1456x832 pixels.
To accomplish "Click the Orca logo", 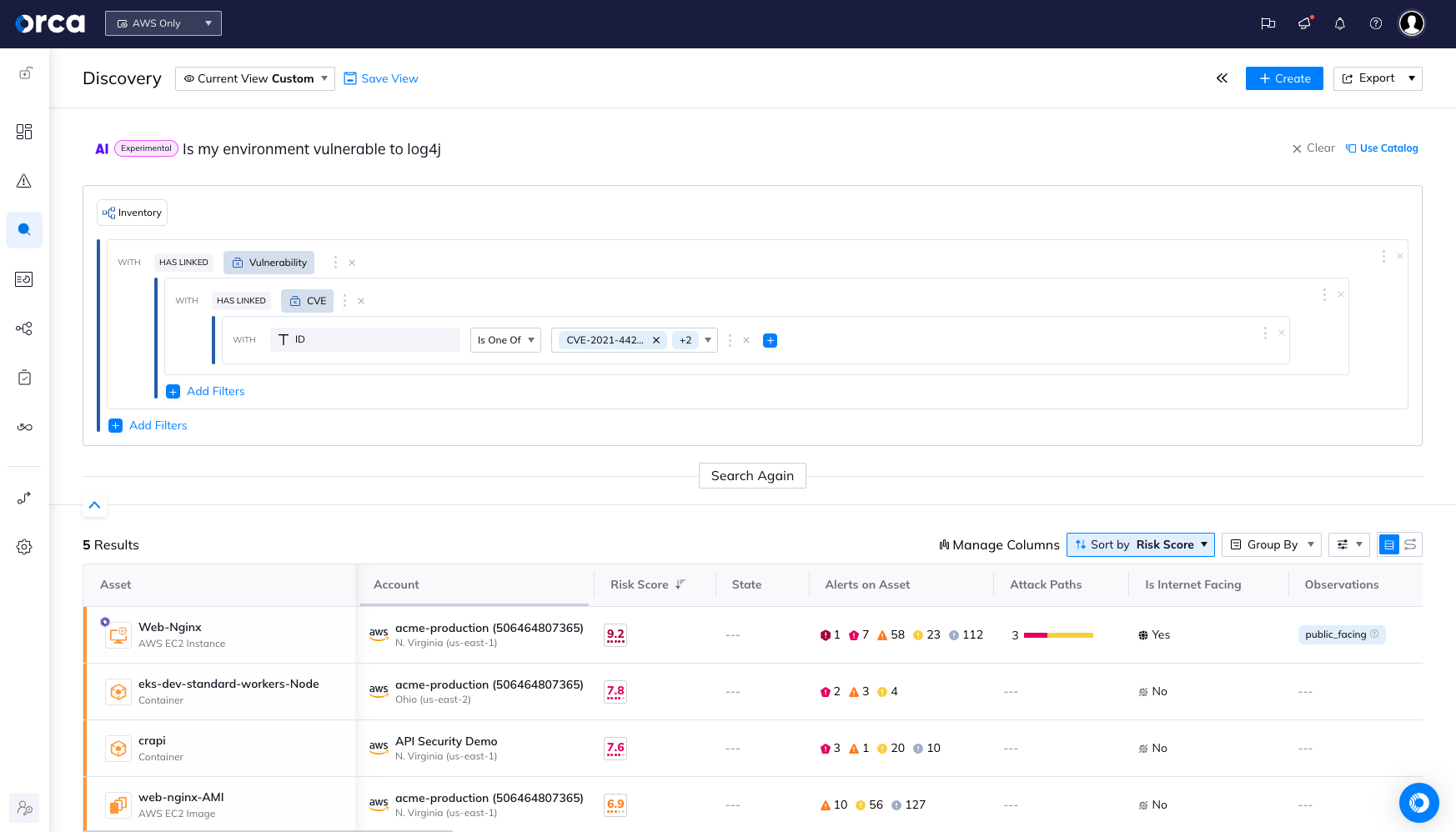I will [50, 23].
